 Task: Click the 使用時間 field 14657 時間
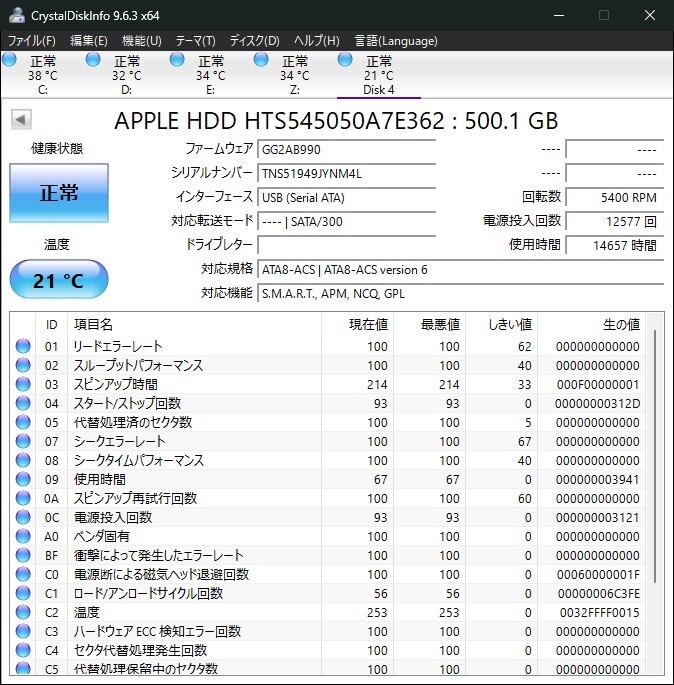615,245
